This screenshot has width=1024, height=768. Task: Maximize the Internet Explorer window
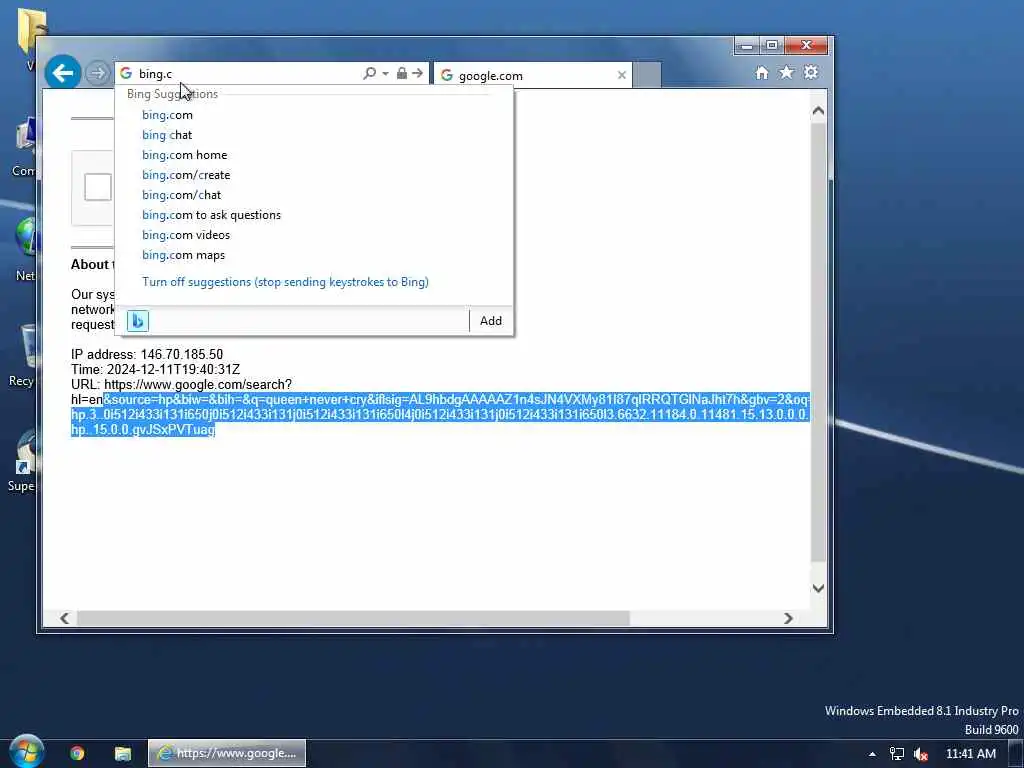coord(772,45)
